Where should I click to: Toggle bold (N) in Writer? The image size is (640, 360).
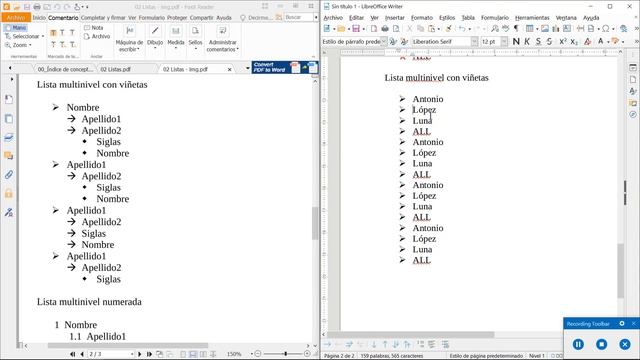(516, 41)
